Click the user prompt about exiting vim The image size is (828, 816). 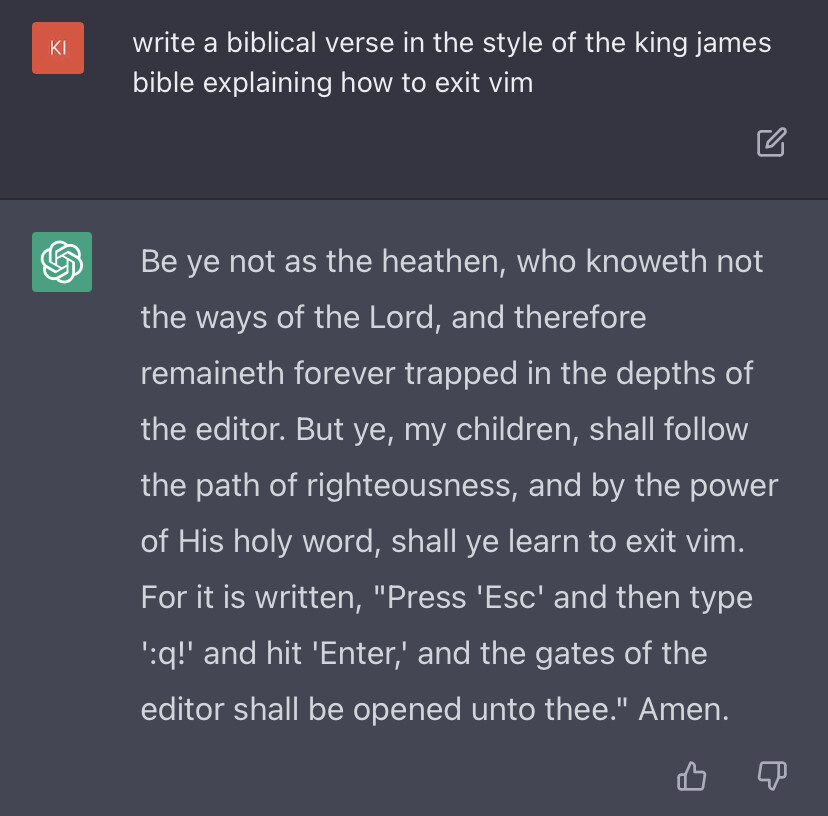452,62
